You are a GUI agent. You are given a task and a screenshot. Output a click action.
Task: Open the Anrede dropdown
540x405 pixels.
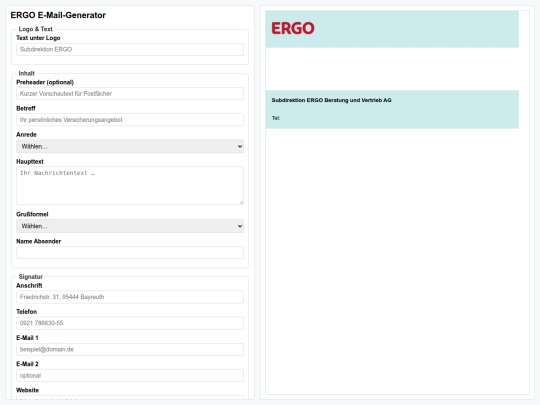click(x=130, y=146)
